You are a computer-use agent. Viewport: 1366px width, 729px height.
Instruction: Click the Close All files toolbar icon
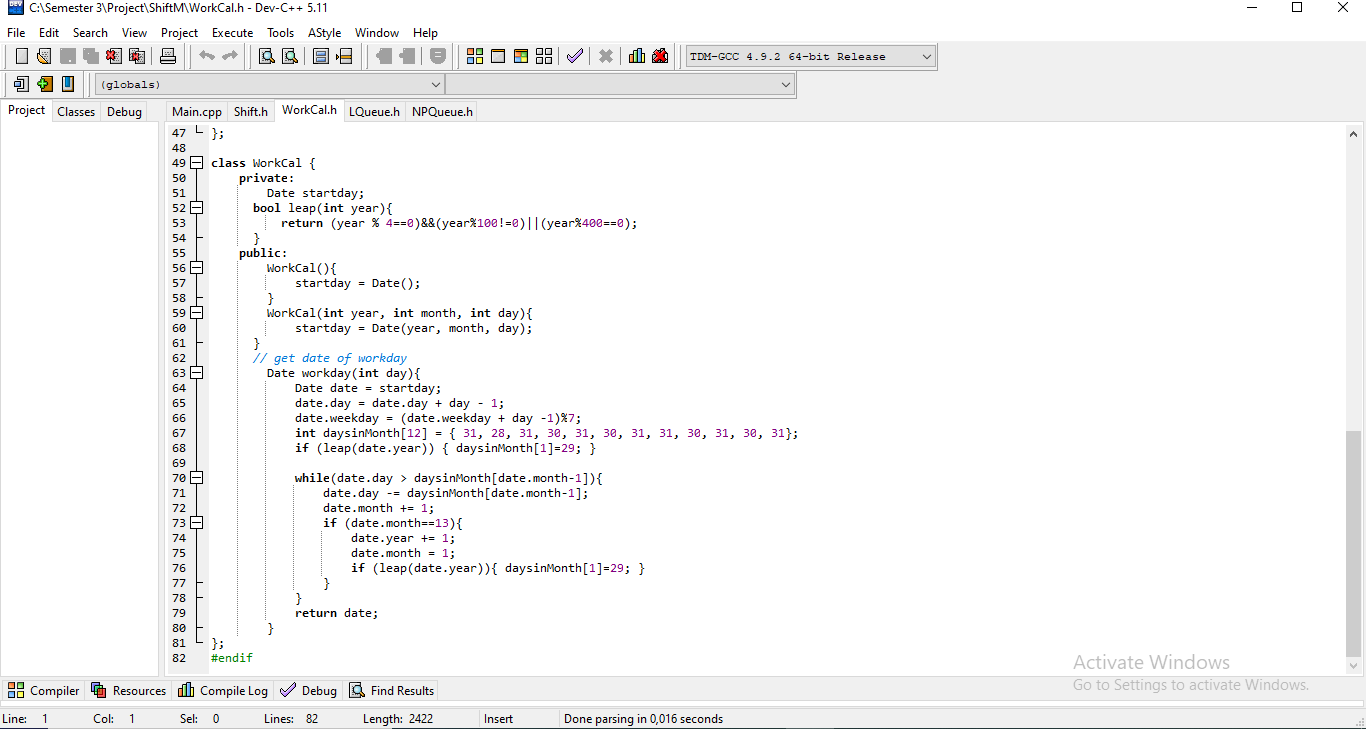(x=137, y=56)
